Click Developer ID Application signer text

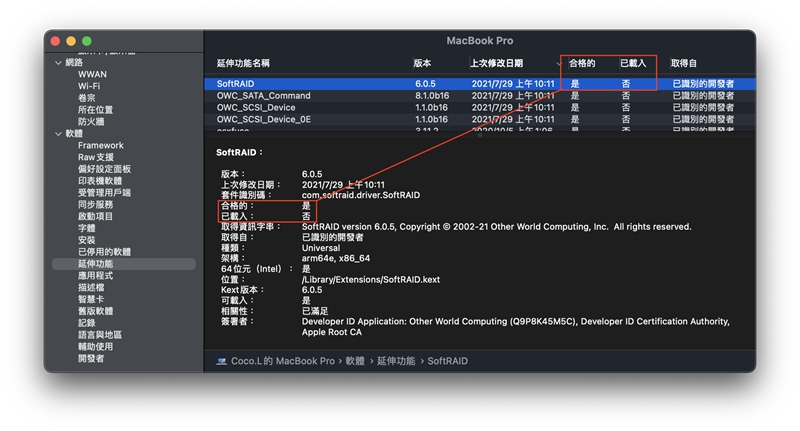pos(515,327)
